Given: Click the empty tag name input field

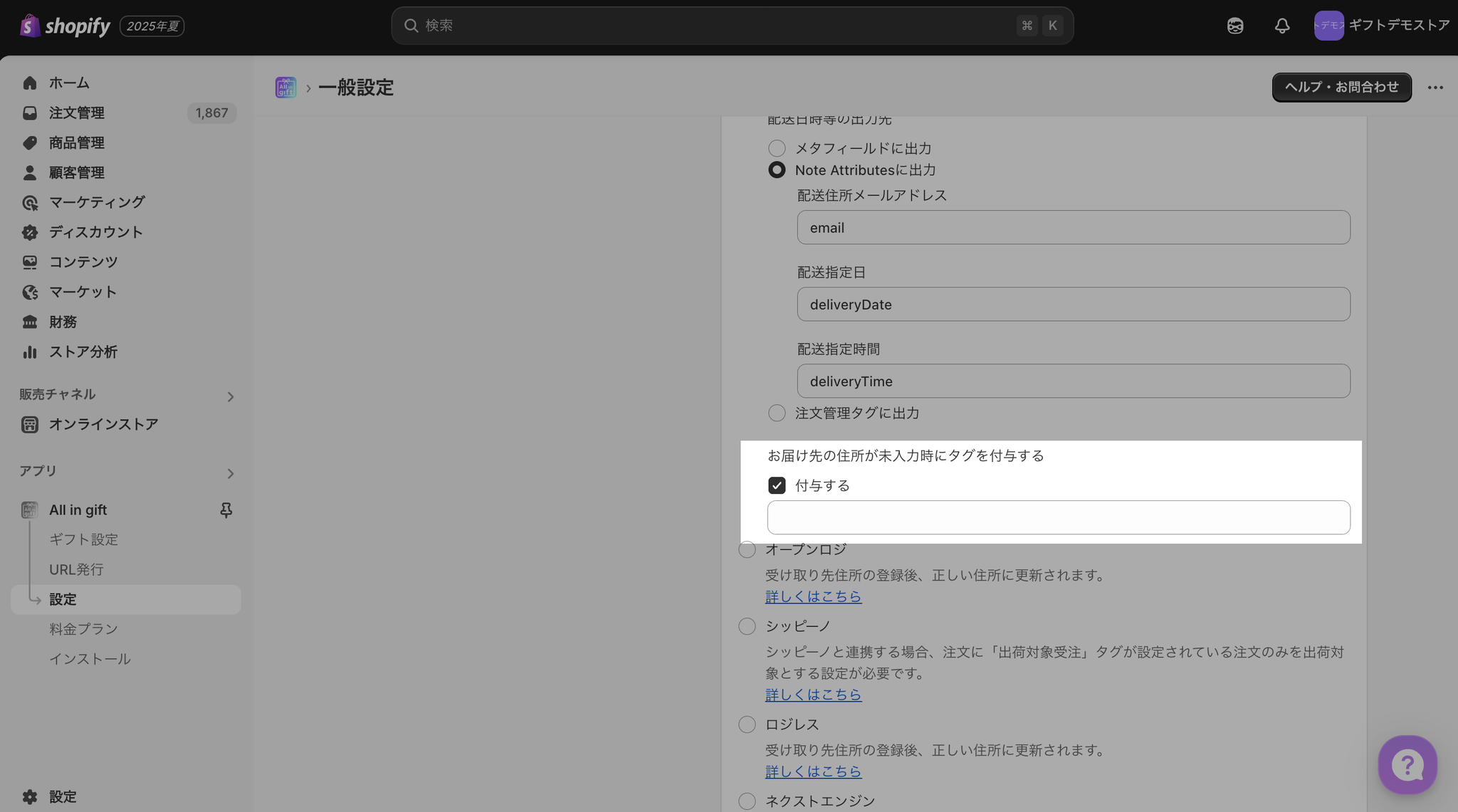Looking at the screenshot, I should pos(1058,517).
